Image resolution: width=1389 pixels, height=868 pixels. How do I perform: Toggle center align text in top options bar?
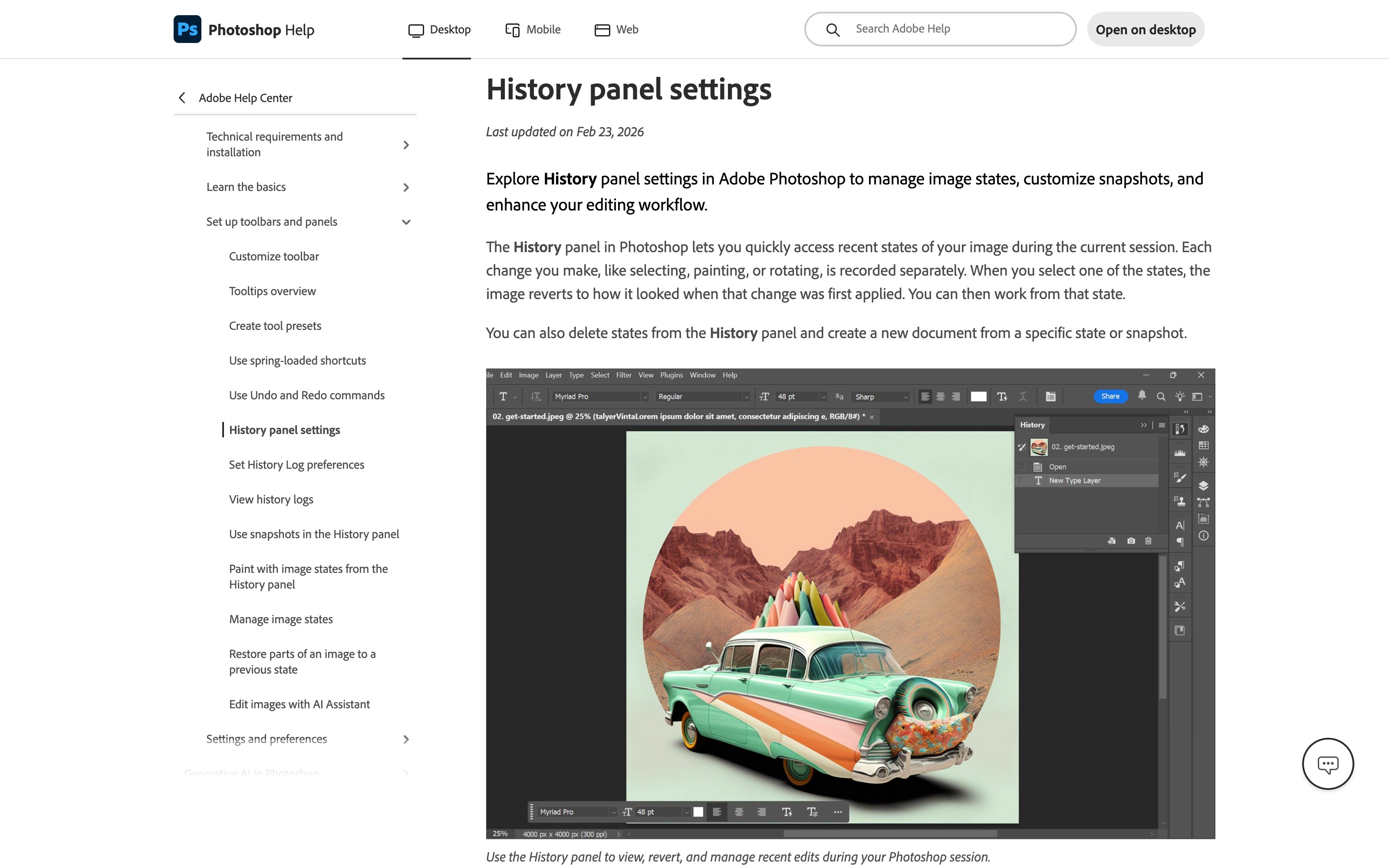(940, 397)
